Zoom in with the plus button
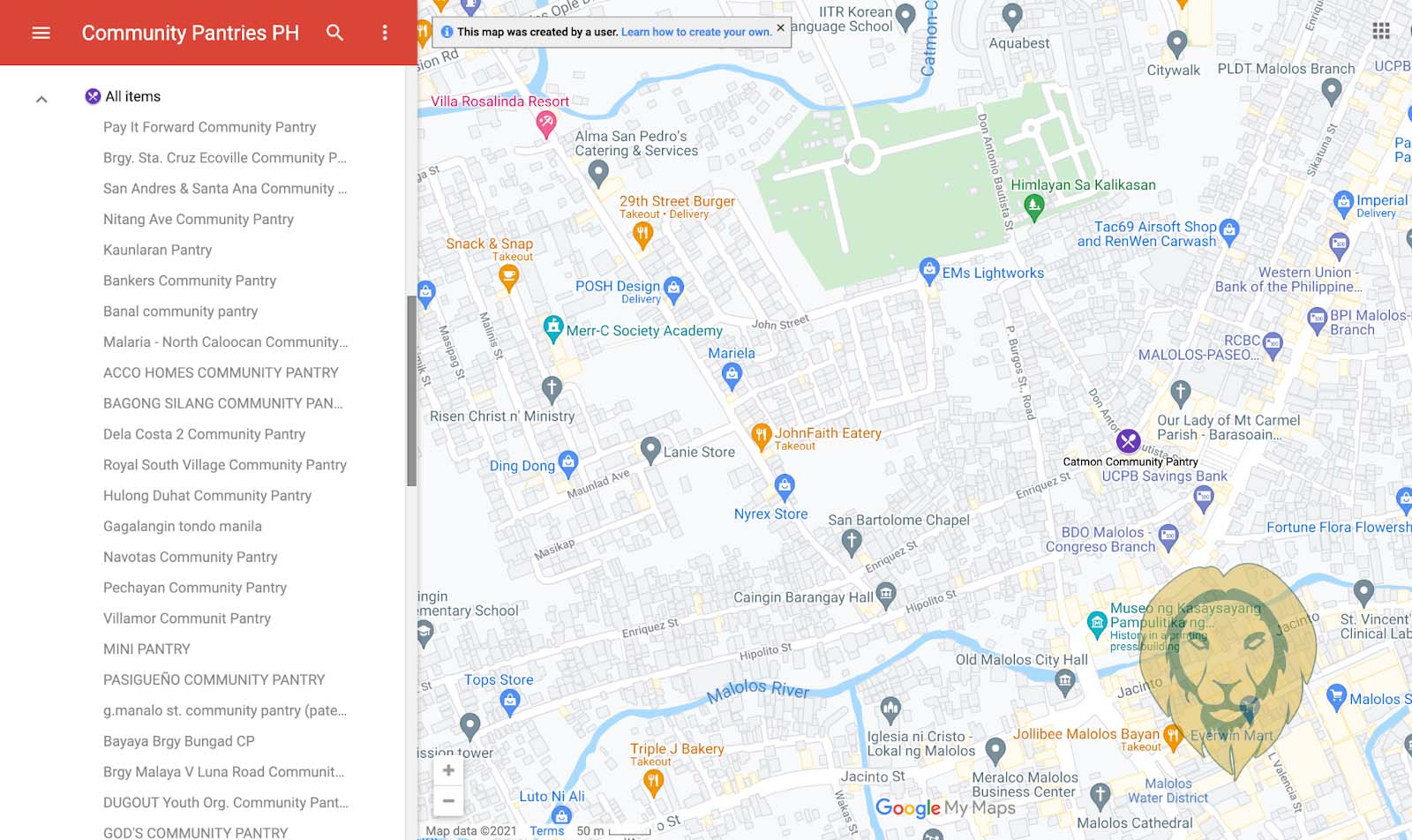1412x840 pixels. click(448, 770)
